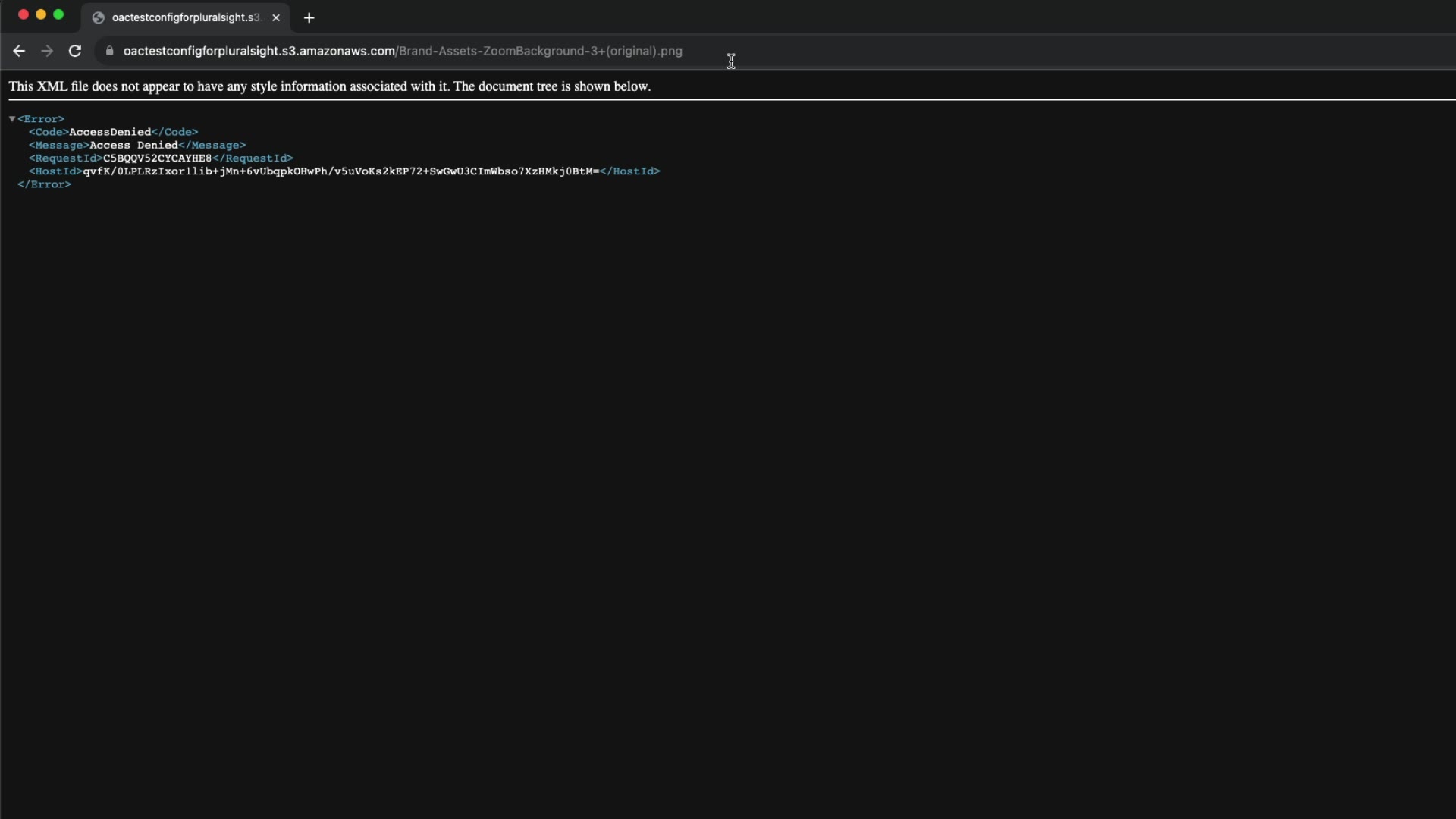1456x819 pixels.
Task: Close the oactestconfigforpluralsight tab
Action: click(x=276, y=17)
